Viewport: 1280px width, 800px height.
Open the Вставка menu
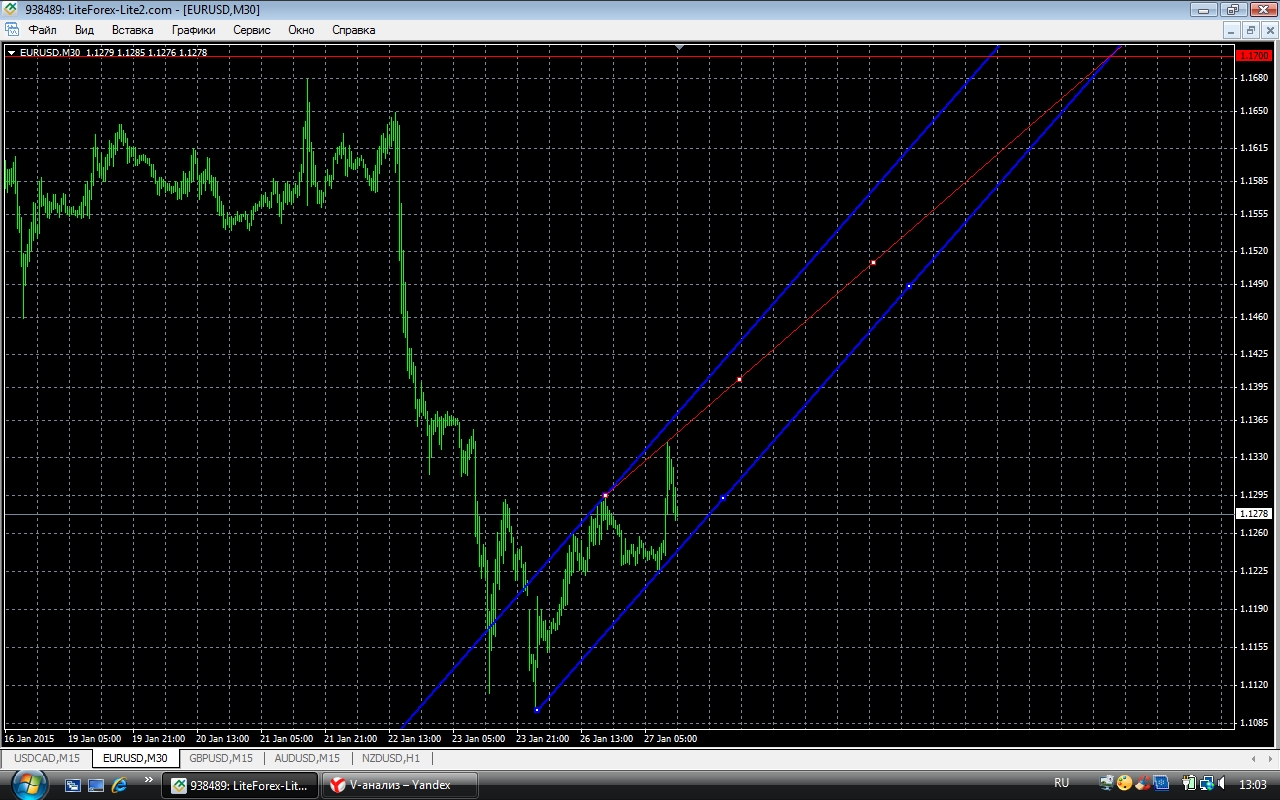tap(132, 30)
